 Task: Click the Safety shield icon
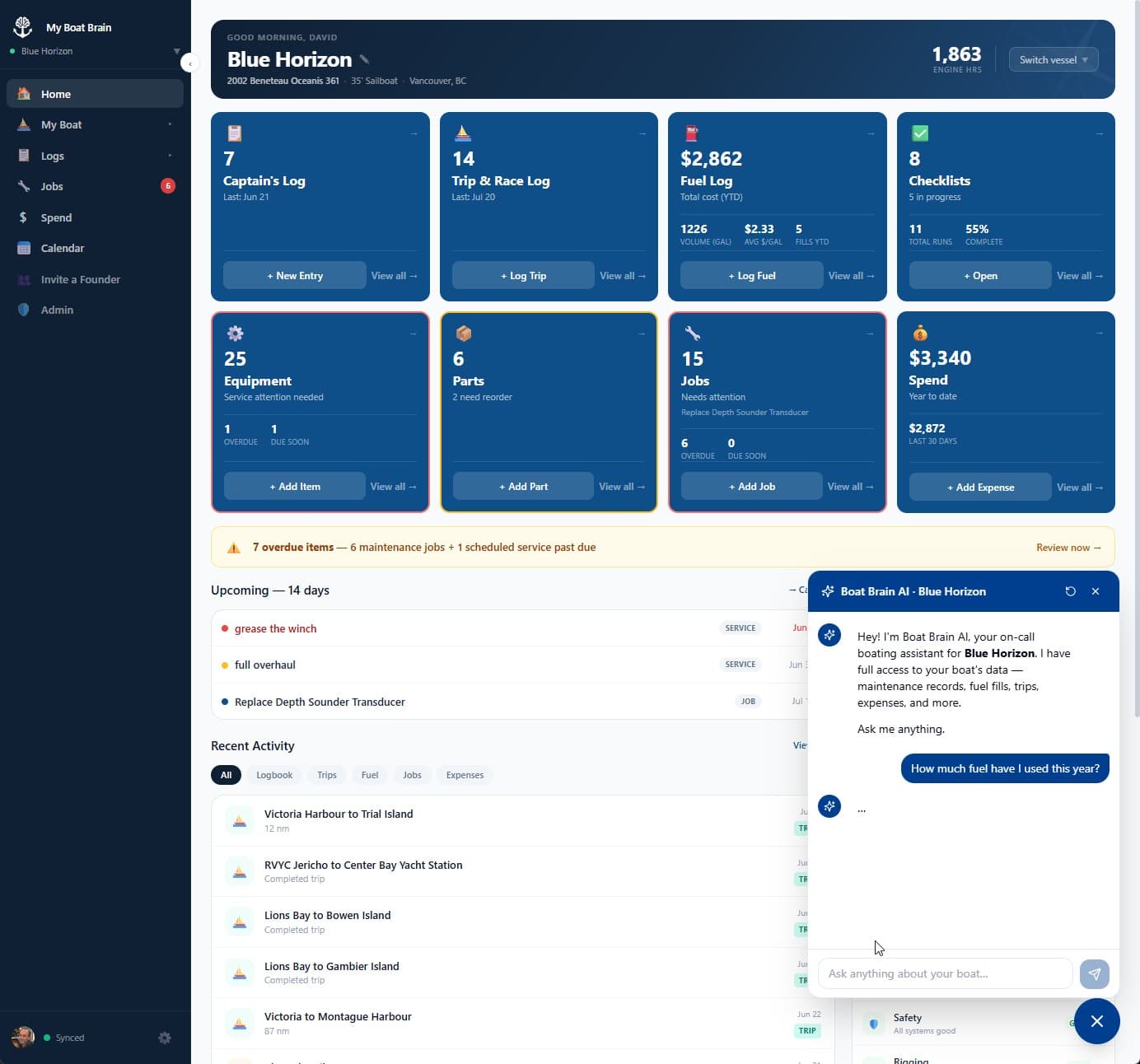(874, 1024)
